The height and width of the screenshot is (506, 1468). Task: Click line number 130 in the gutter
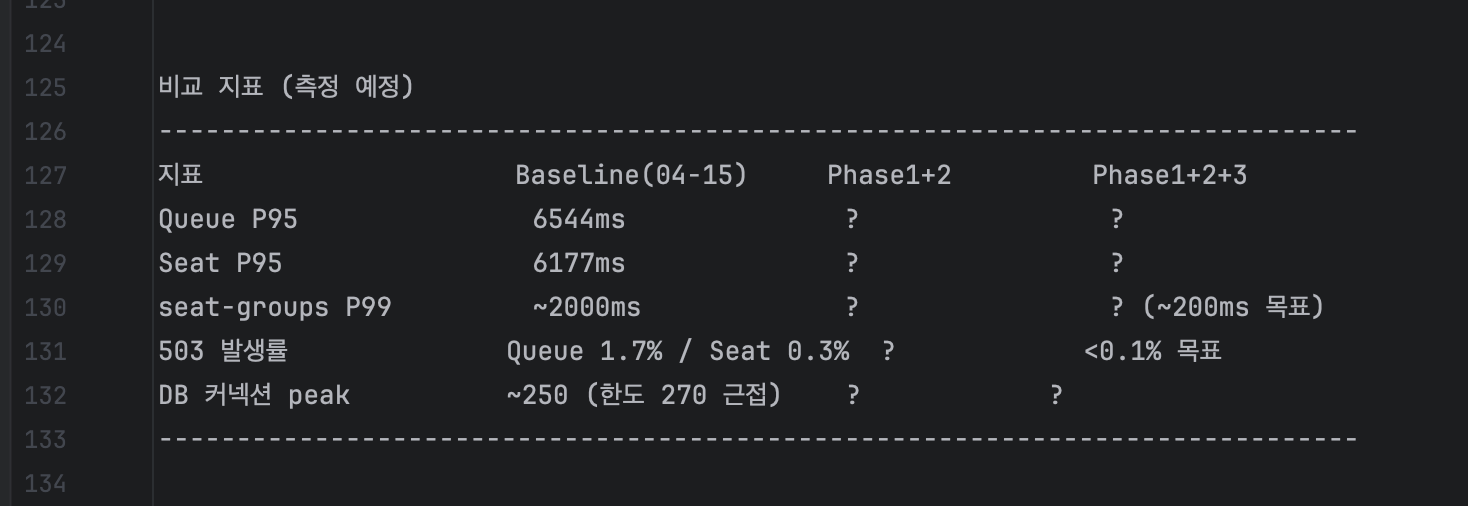(45, 308)
